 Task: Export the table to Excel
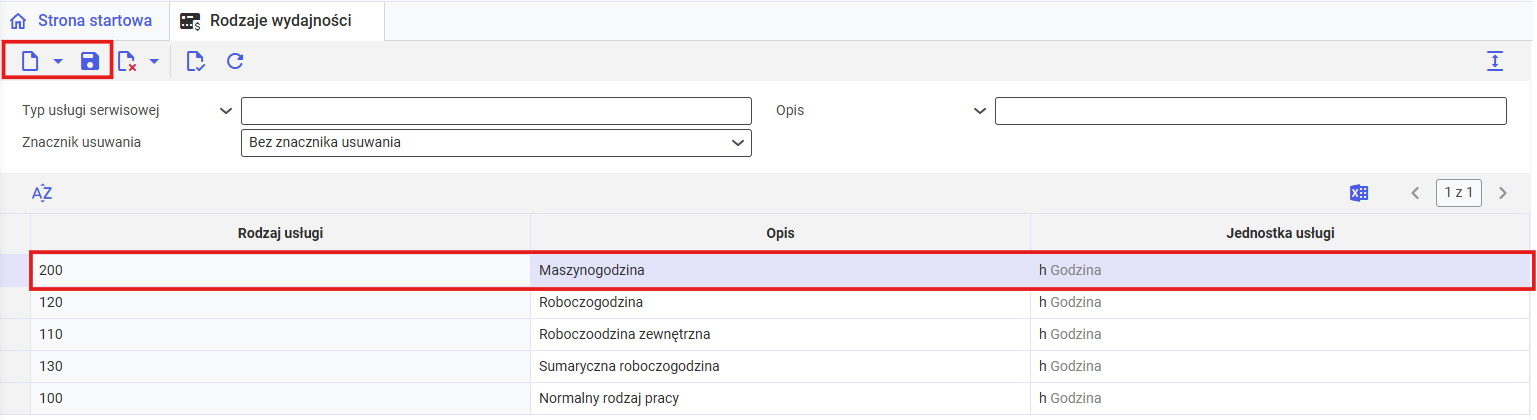[x=1359, y=193]
